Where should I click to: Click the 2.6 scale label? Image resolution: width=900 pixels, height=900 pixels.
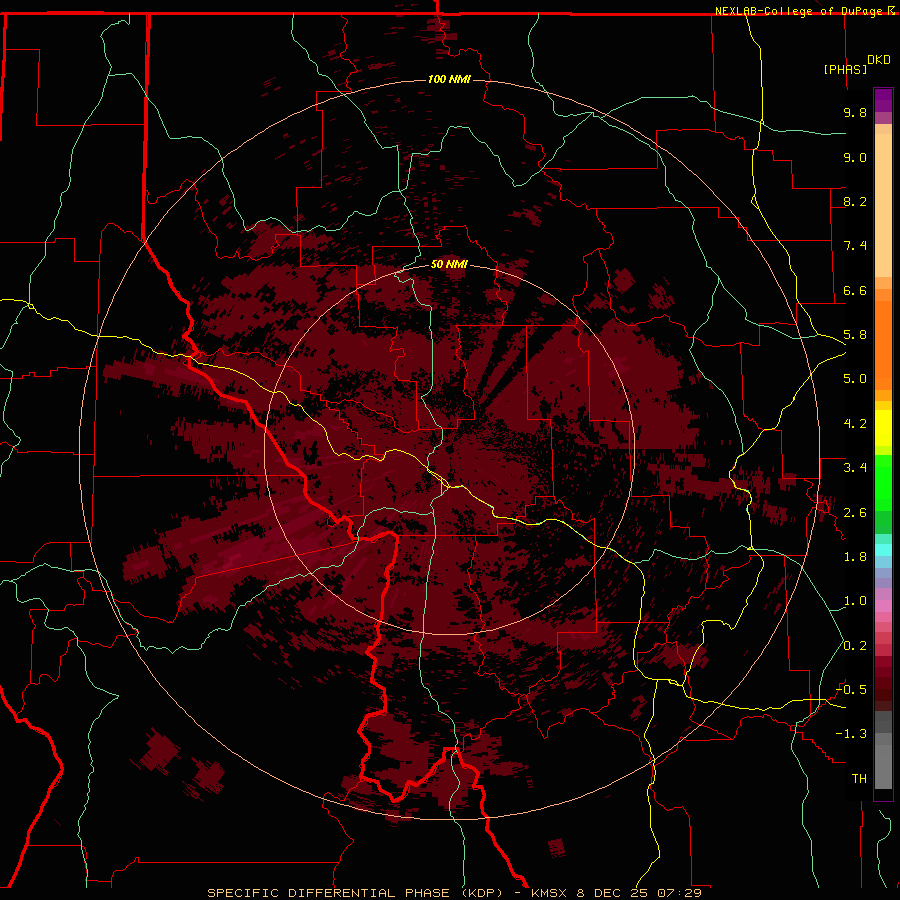(x=855, y=513)
